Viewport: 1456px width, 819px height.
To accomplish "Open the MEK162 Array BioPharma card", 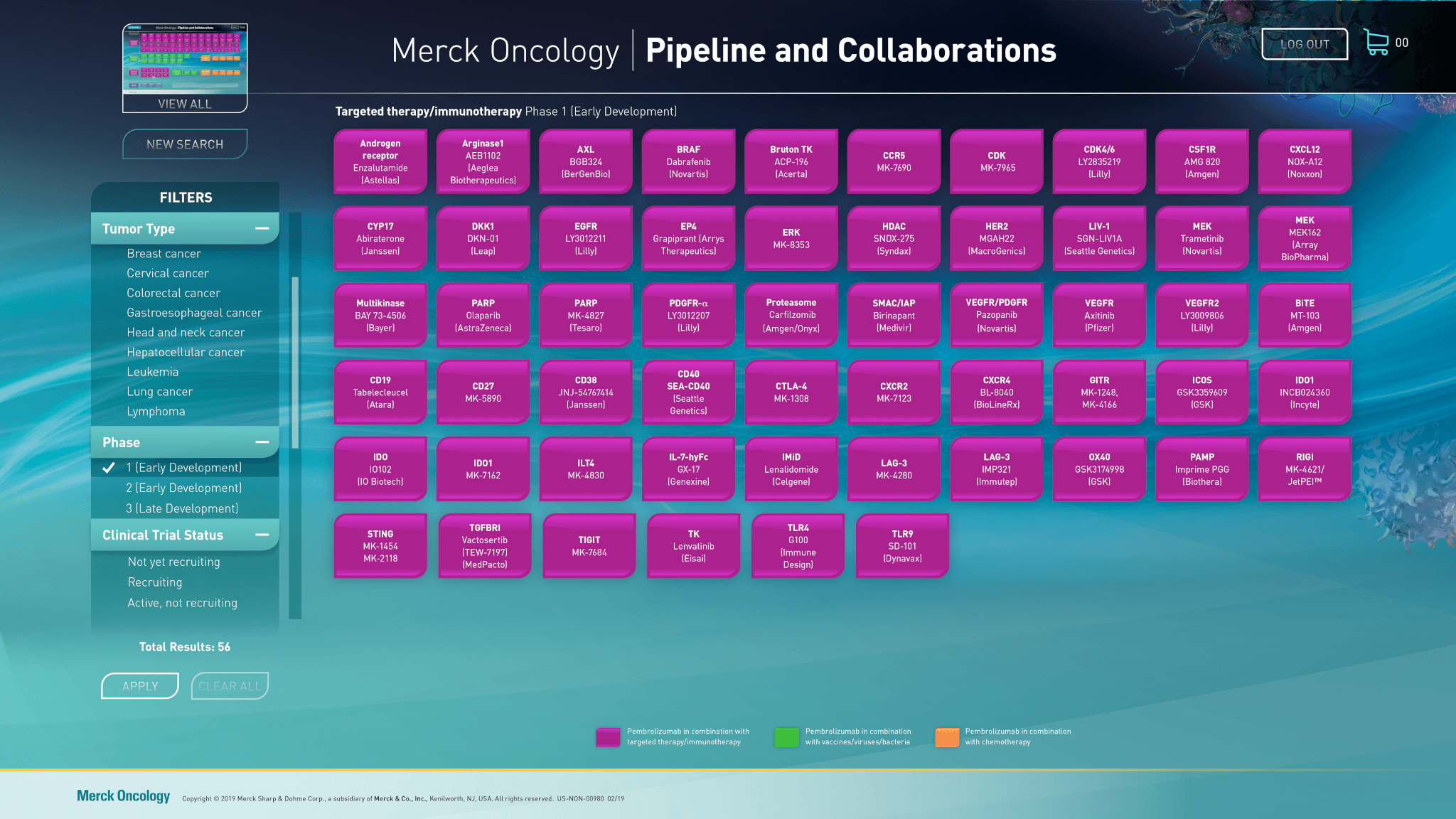I will 1305,238.
